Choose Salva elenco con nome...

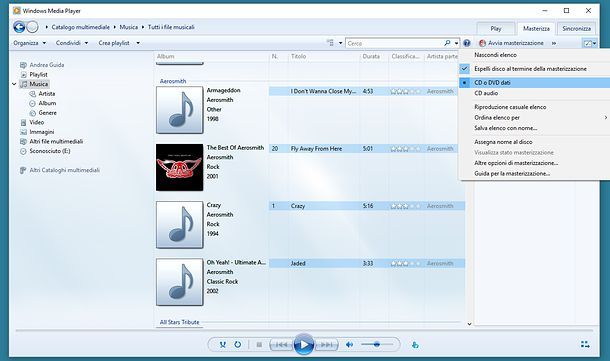(x=535, y=128)
